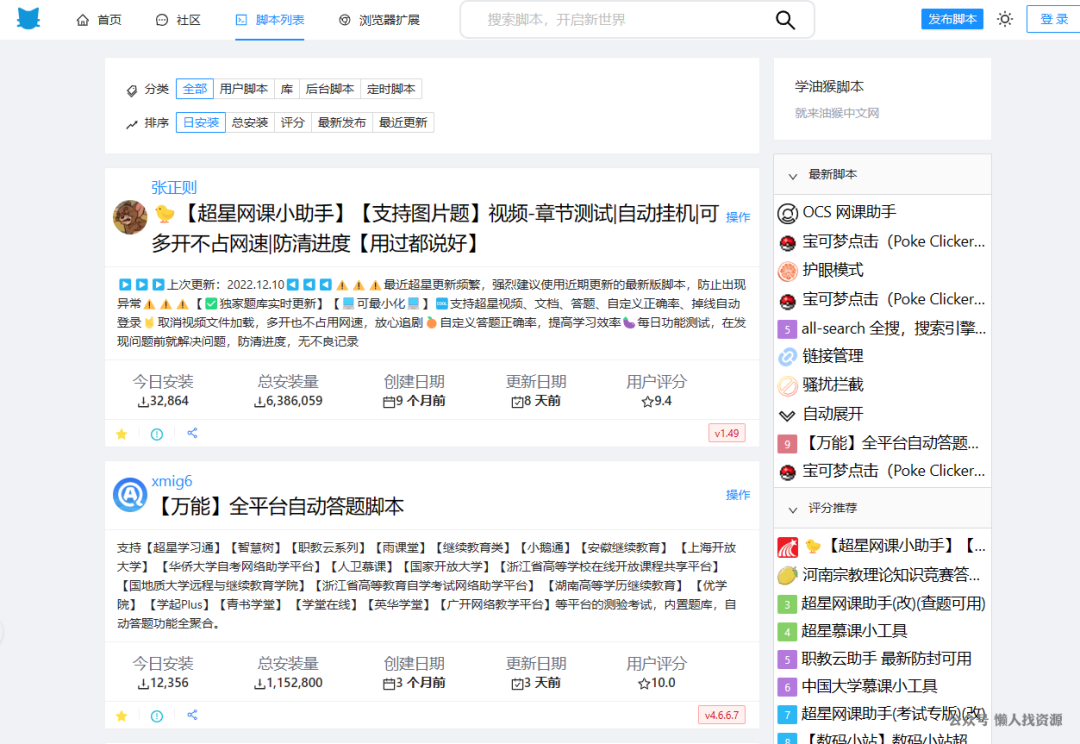Collapse the 最新脚本 panel

(x=793, y=176)
